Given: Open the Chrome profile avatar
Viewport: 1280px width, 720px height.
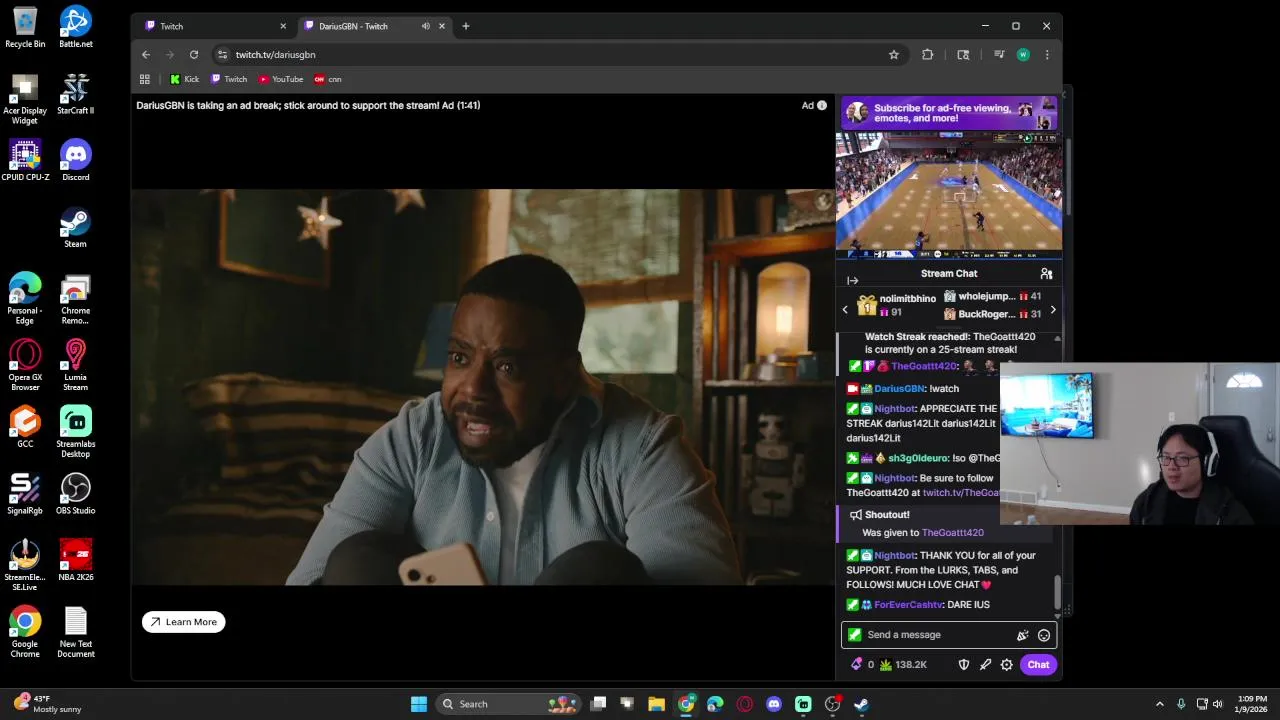Looking at the screenshot, I should [1023, 54].
